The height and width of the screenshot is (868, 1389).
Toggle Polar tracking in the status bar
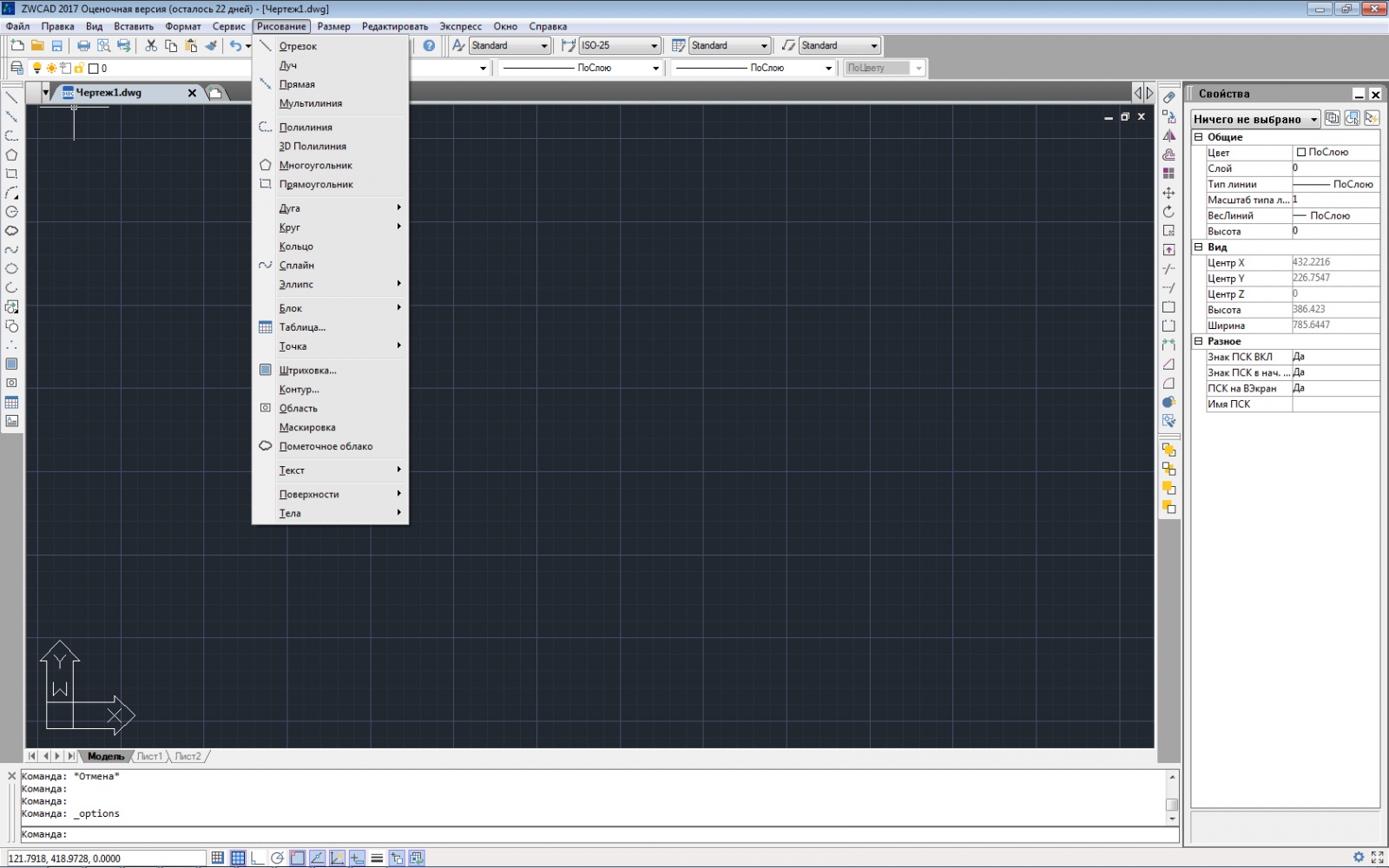click(x=278, y=858)
